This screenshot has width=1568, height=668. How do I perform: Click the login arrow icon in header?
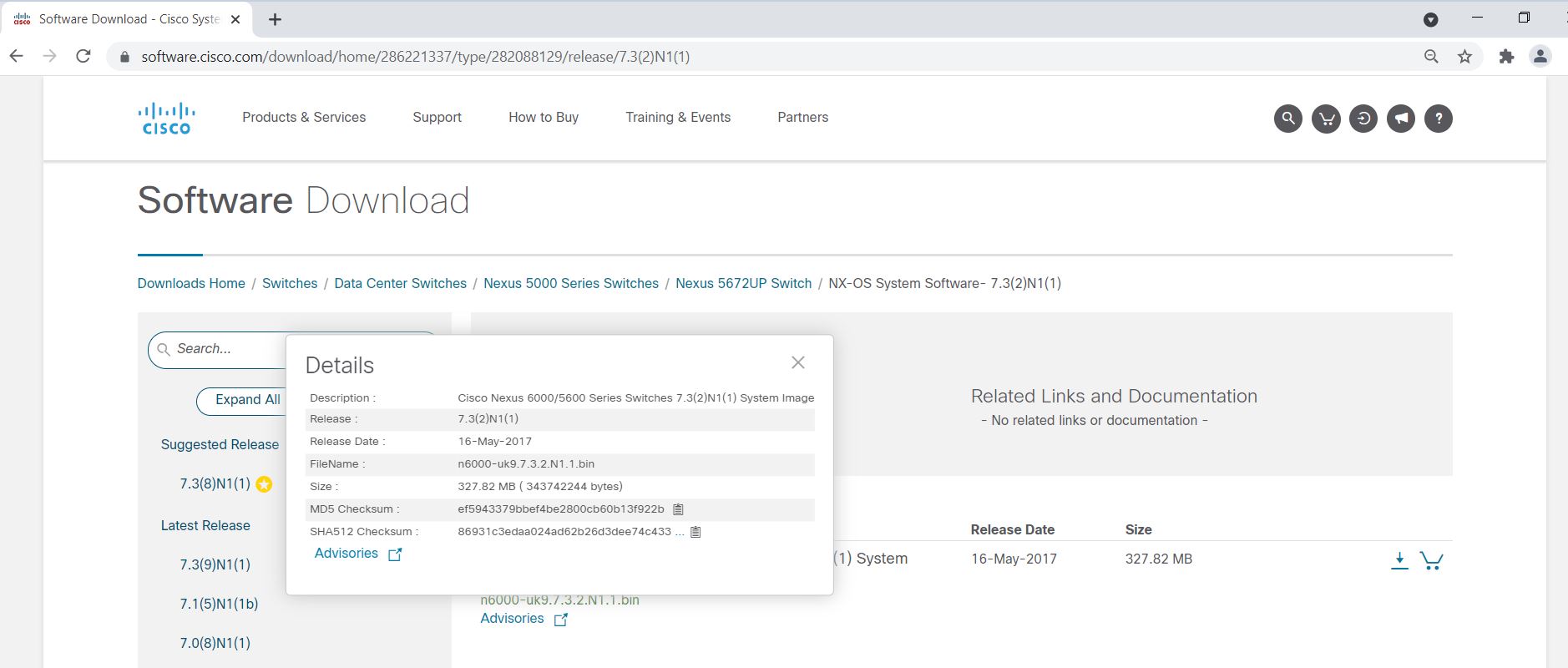[x=1363, y=119]
